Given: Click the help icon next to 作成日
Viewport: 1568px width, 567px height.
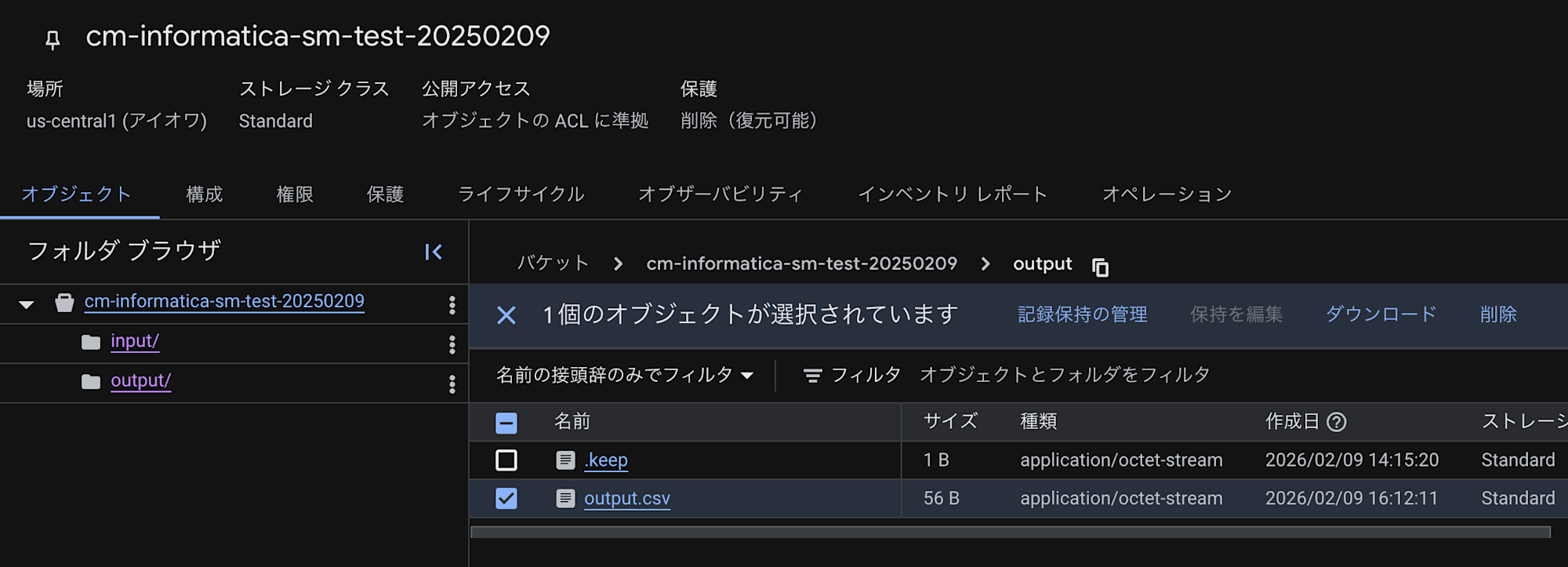Looking at the screenshot, I should tap(1338, 422).
